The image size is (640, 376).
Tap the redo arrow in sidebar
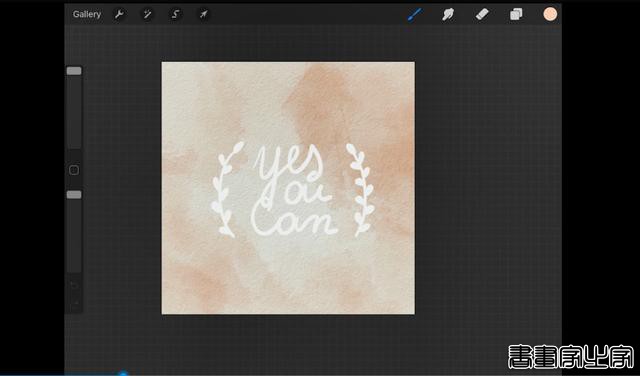75,303
